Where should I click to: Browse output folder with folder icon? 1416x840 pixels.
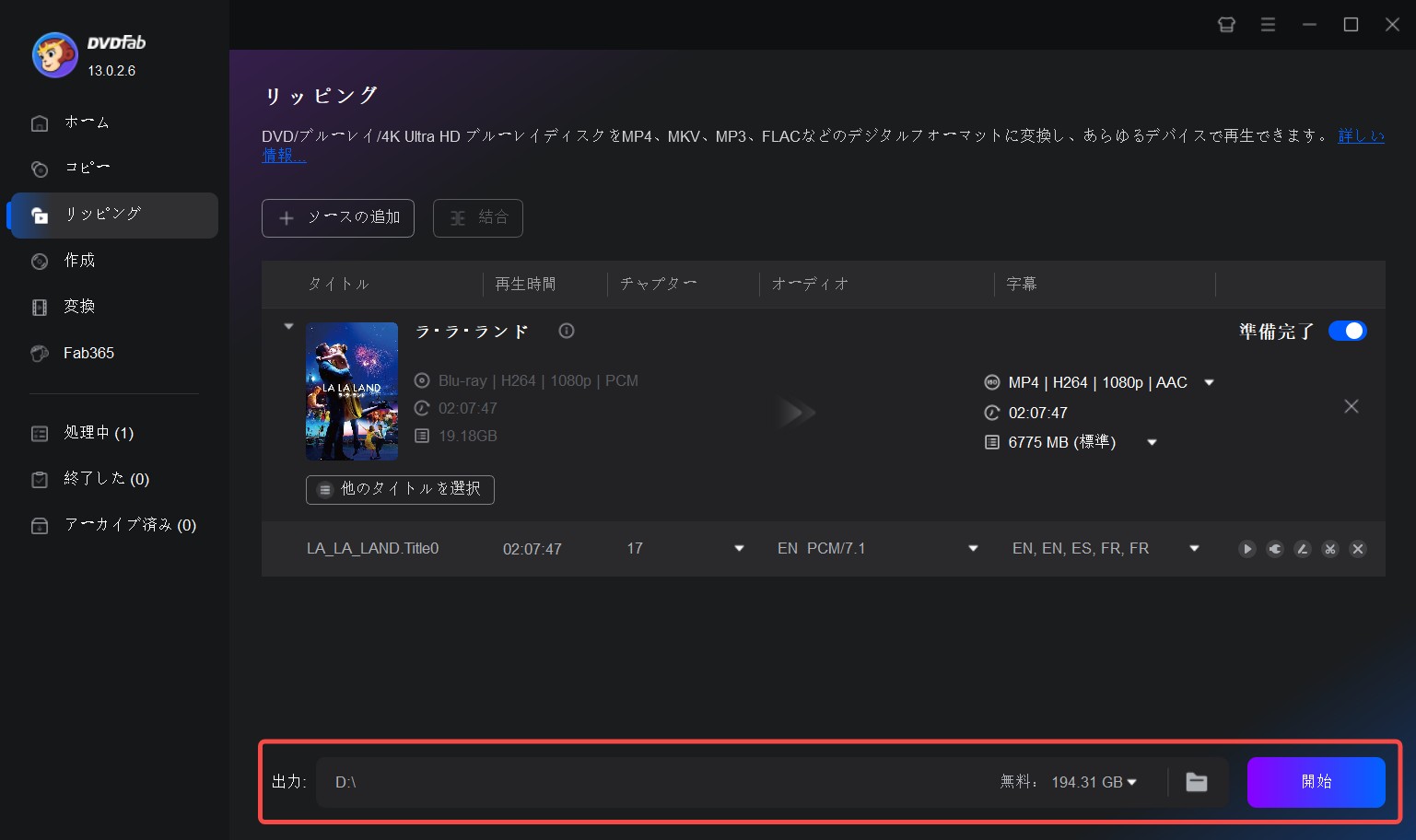[1197, 782]
